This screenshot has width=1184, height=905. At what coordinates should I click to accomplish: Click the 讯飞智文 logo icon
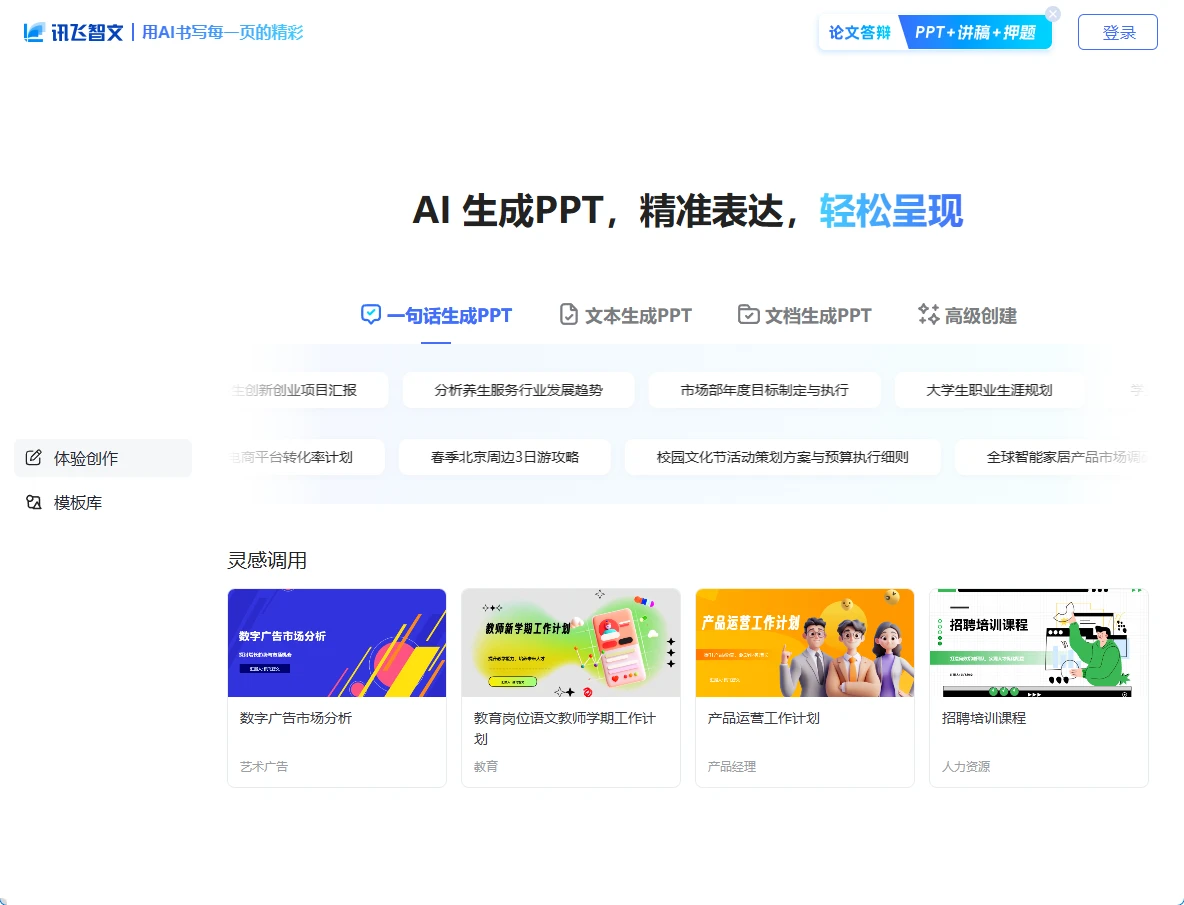[x=35, y=32]
